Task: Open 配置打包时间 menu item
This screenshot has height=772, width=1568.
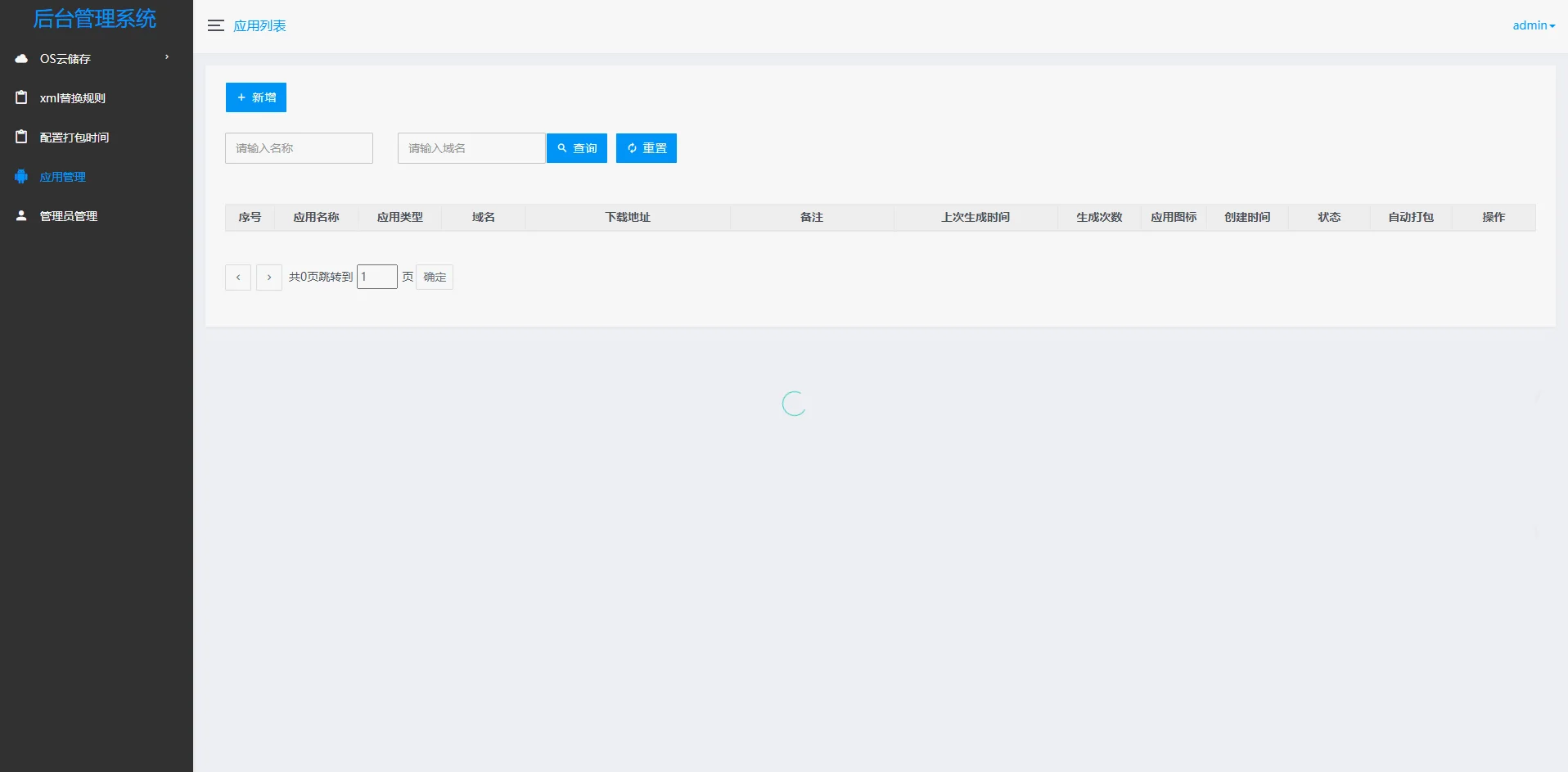Action: coord(74,138)
